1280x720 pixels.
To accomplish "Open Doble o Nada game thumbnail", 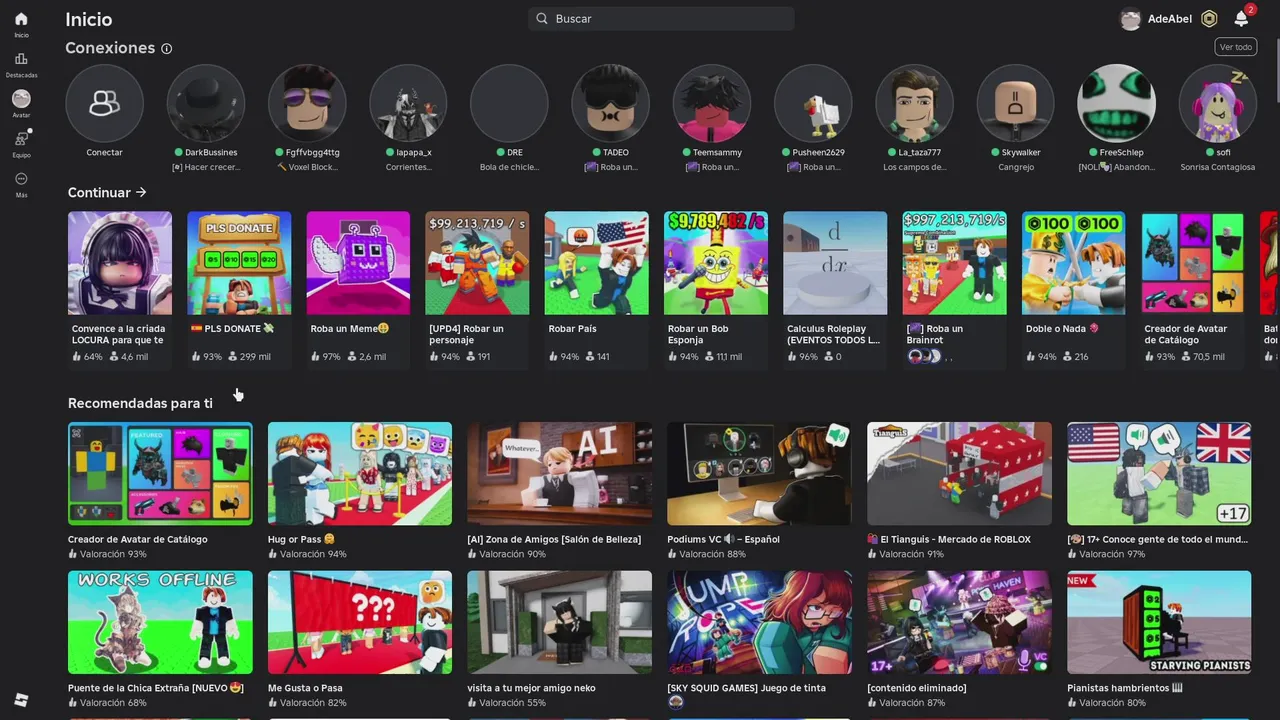I will point(1073,263).
